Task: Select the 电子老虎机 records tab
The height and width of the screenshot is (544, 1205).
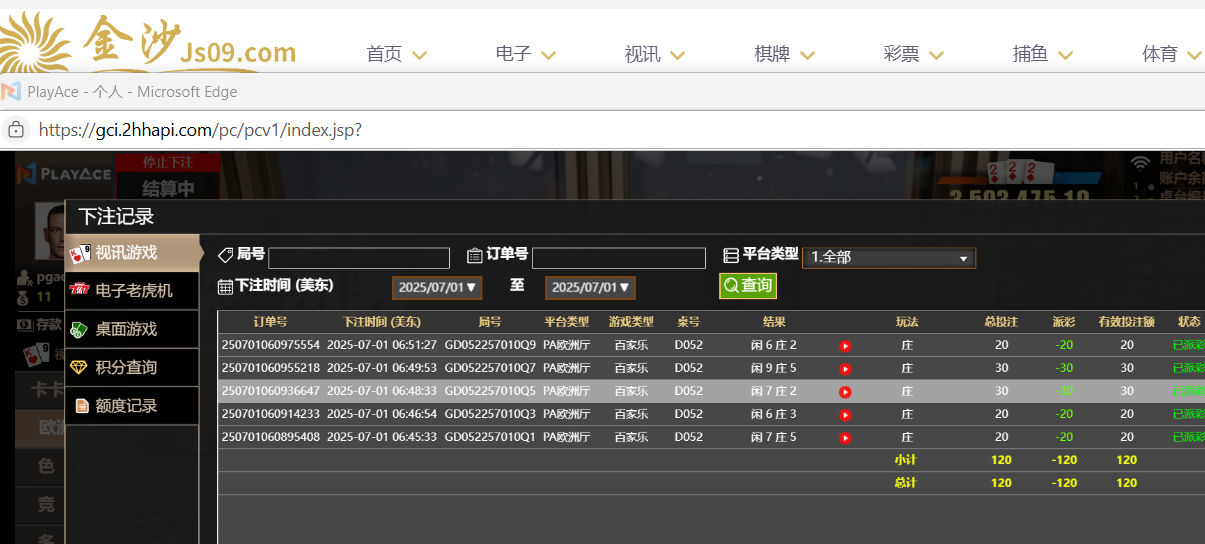Action: click(x=133, y=291)
